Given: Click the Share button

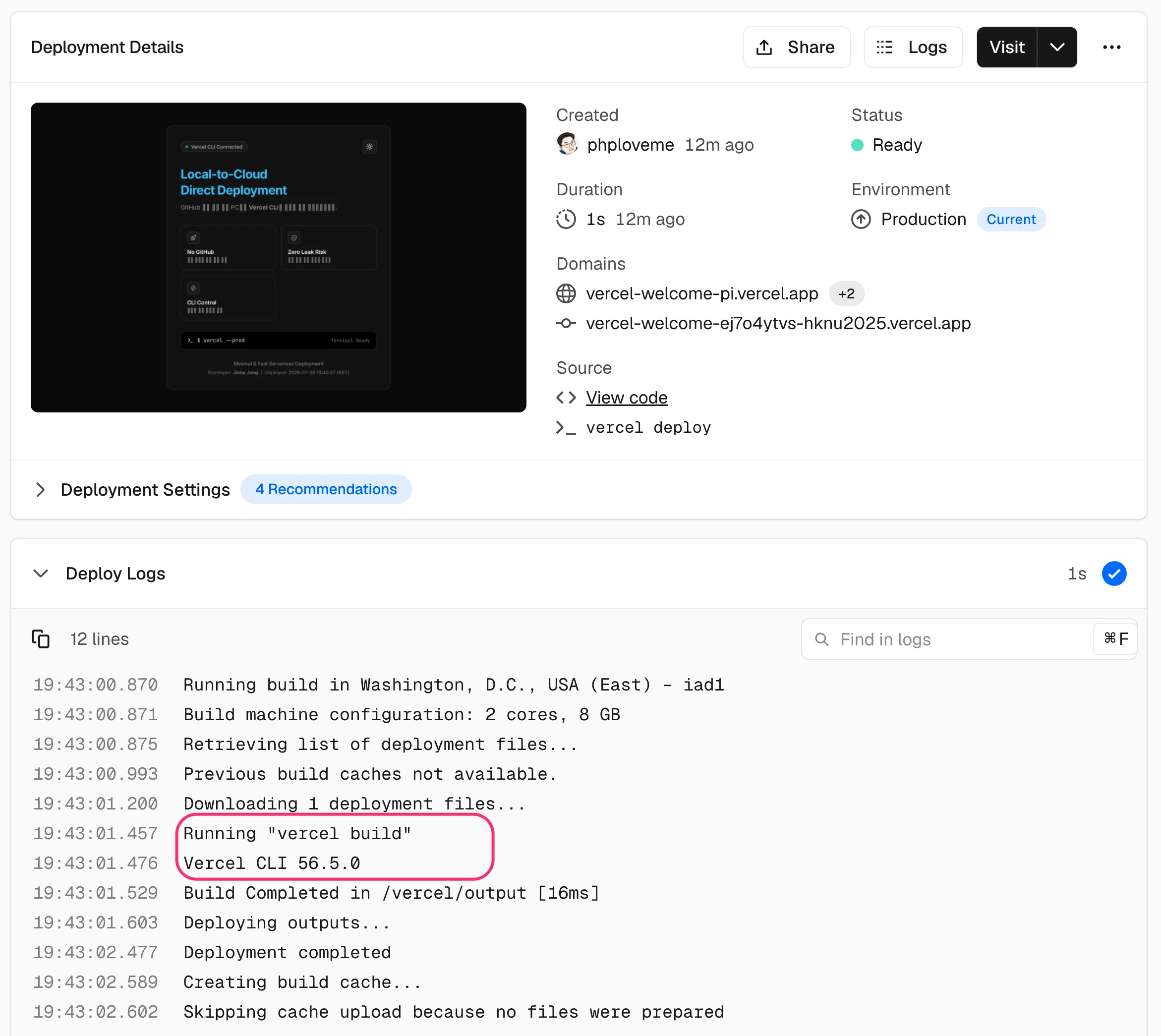Looking at the screenshot, I should click(796, 47).
